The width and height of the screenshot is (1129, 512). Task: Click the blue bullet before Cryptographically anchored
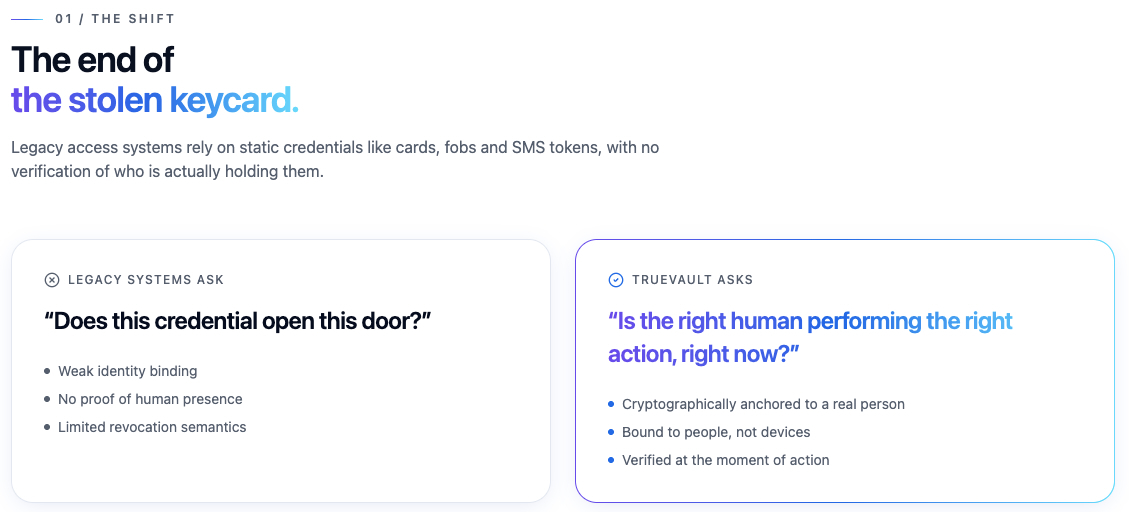(x=611, y=404)
